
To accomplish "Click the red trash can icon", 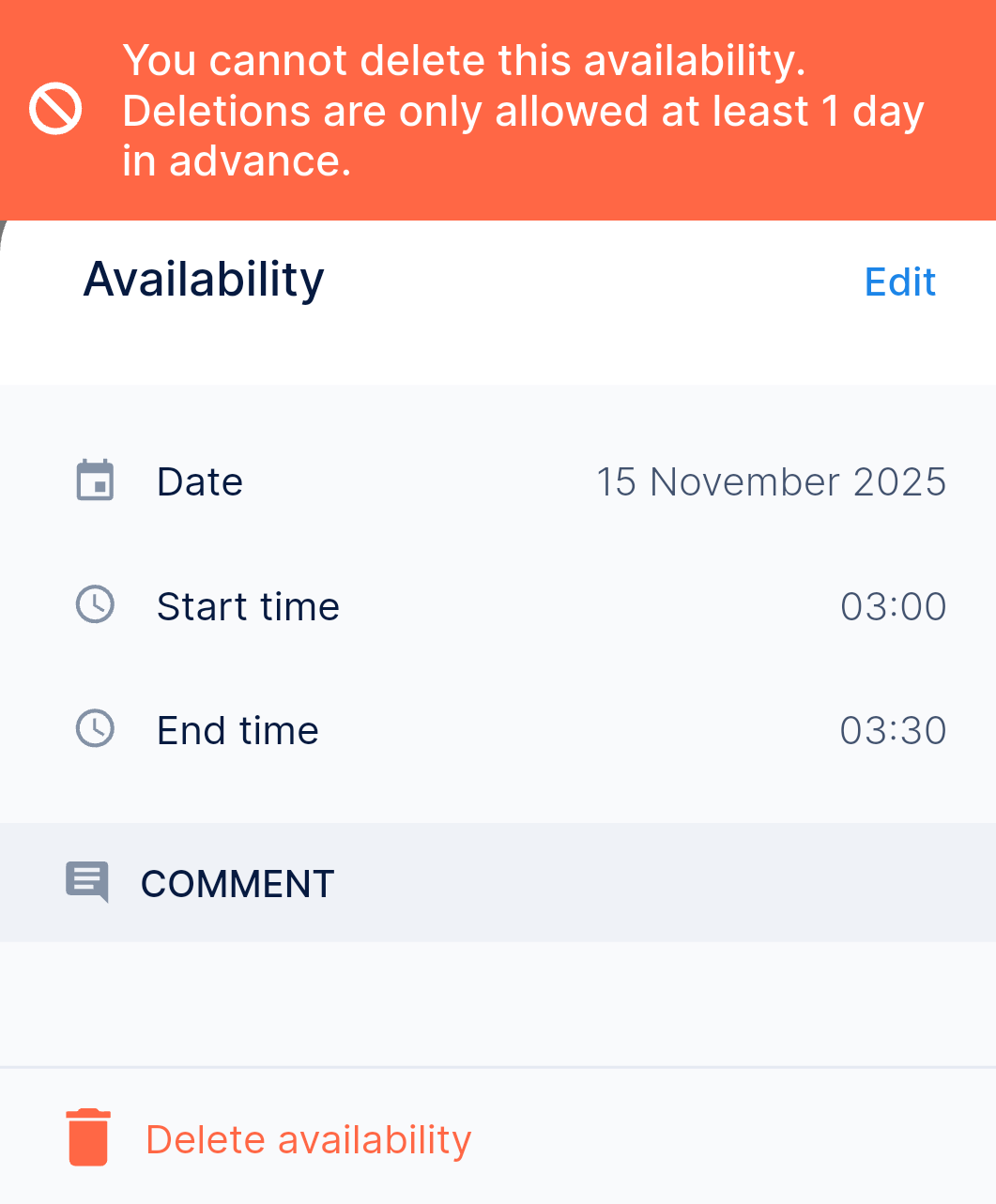I will (x=88, y=1137).
